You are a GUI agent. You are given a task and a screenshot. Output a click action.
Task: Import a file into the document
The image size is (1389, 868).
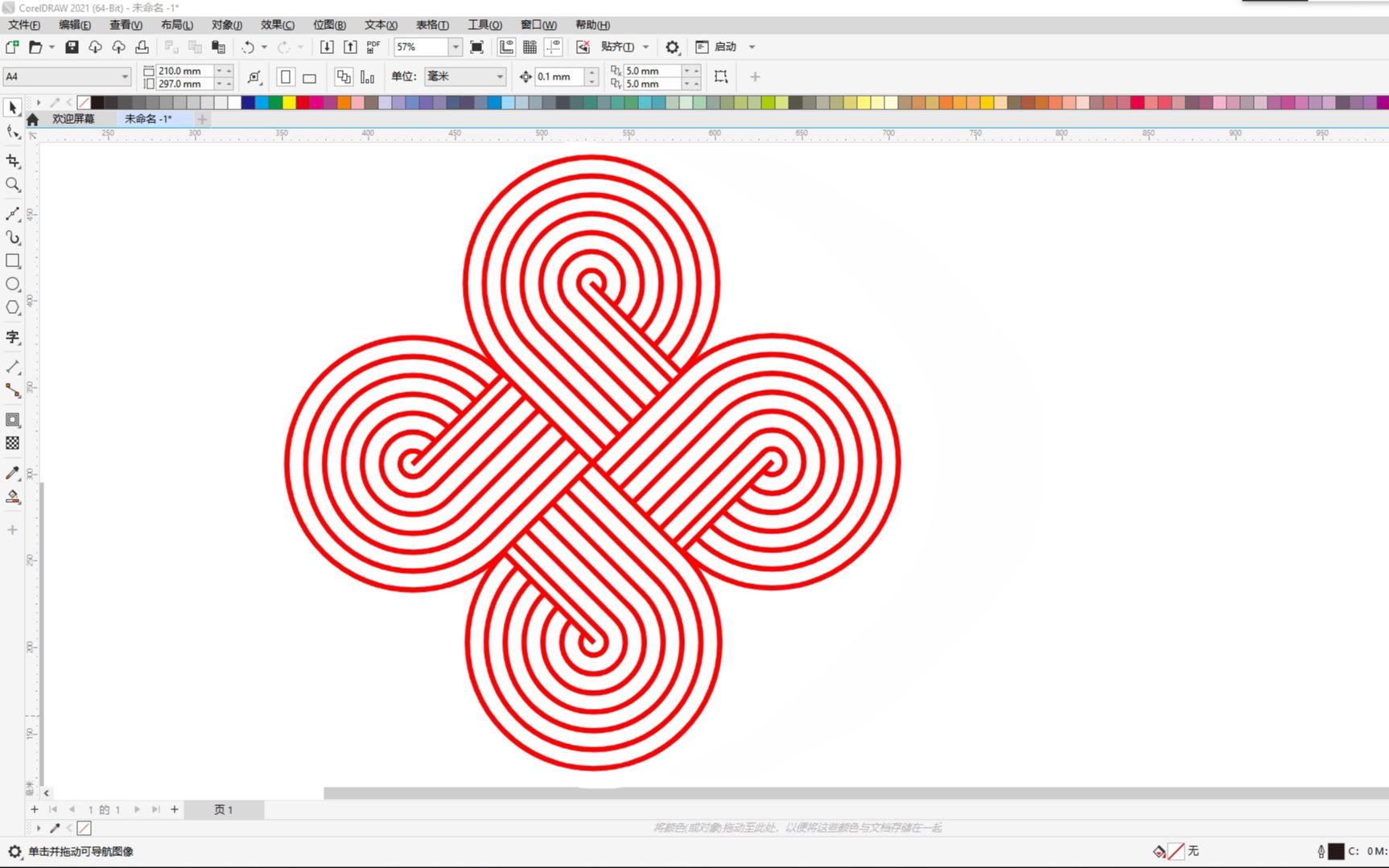(x=327, y=47)
